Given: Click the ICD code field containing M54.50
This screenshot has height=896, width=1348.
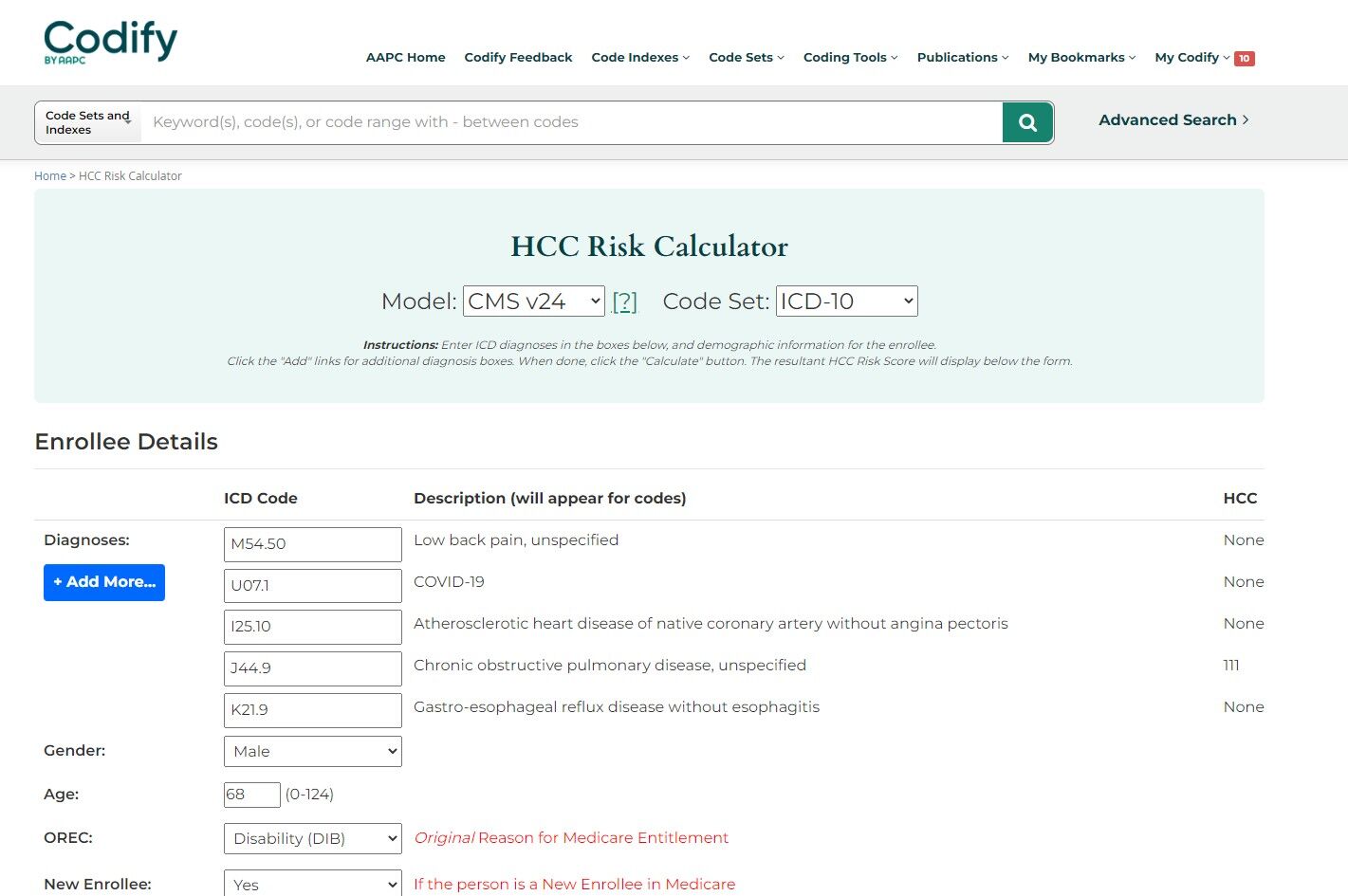Looking at the screenshot, I should click(x=313, y=544).
